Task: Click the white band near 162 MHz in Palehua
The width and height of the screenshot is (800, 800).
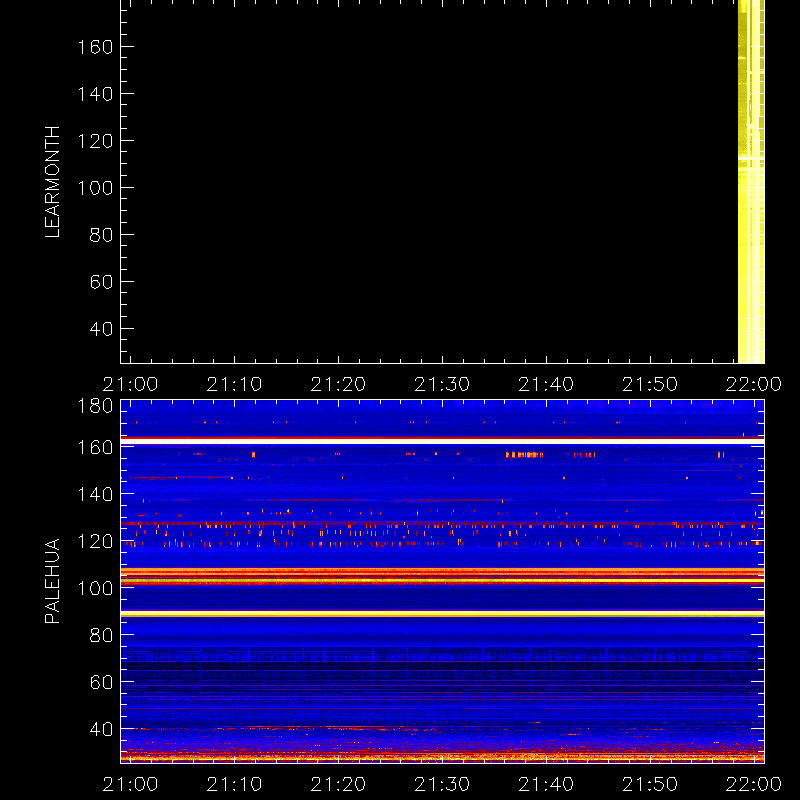Action: pyautogui.click(x=442, y=441)
